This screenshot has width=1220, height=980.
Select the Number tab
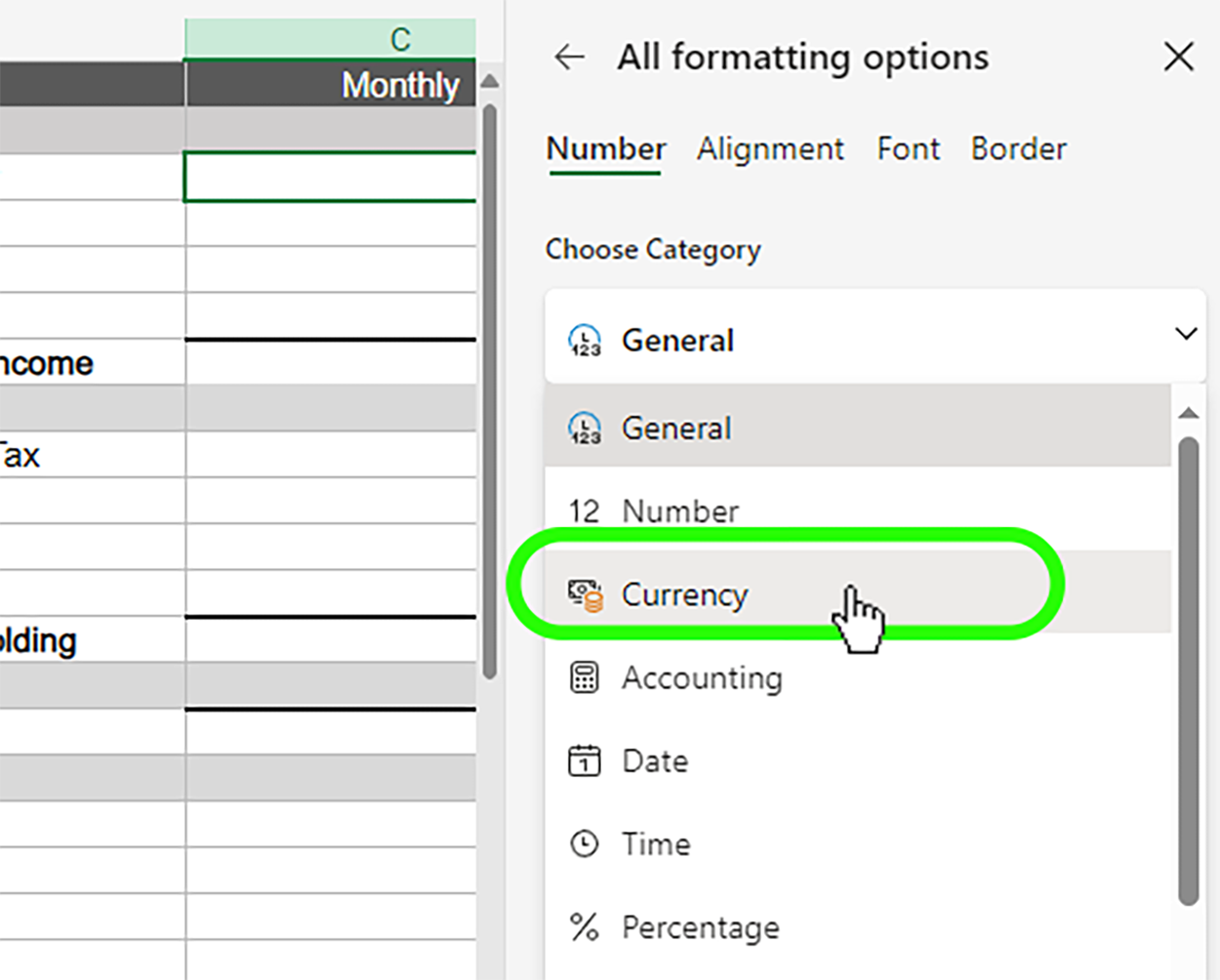pyautogui.click(x=605, y=149)
